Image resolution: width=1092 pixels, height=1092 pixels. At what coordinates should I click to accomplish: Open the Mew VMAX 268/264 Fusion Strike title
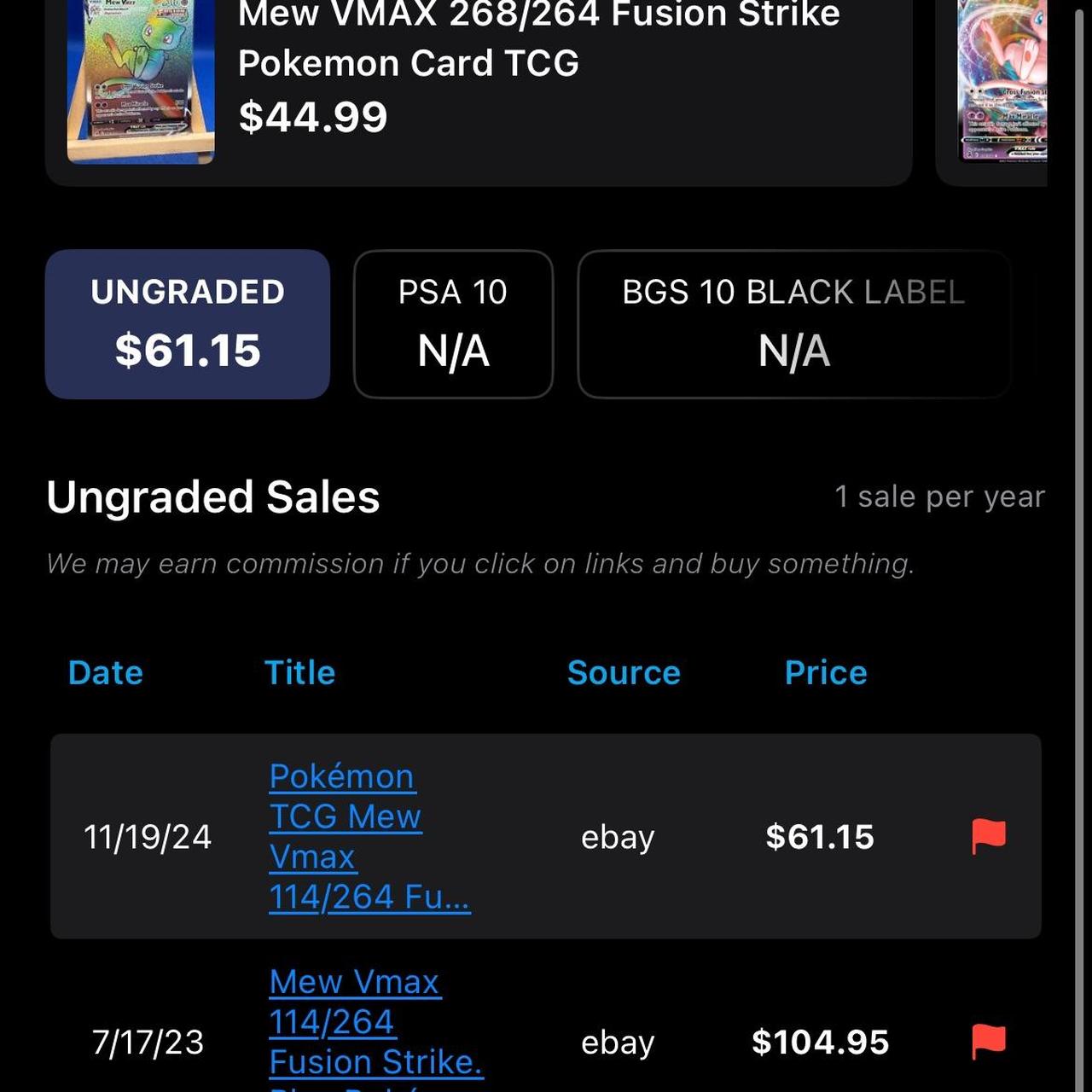coord(540,38)
